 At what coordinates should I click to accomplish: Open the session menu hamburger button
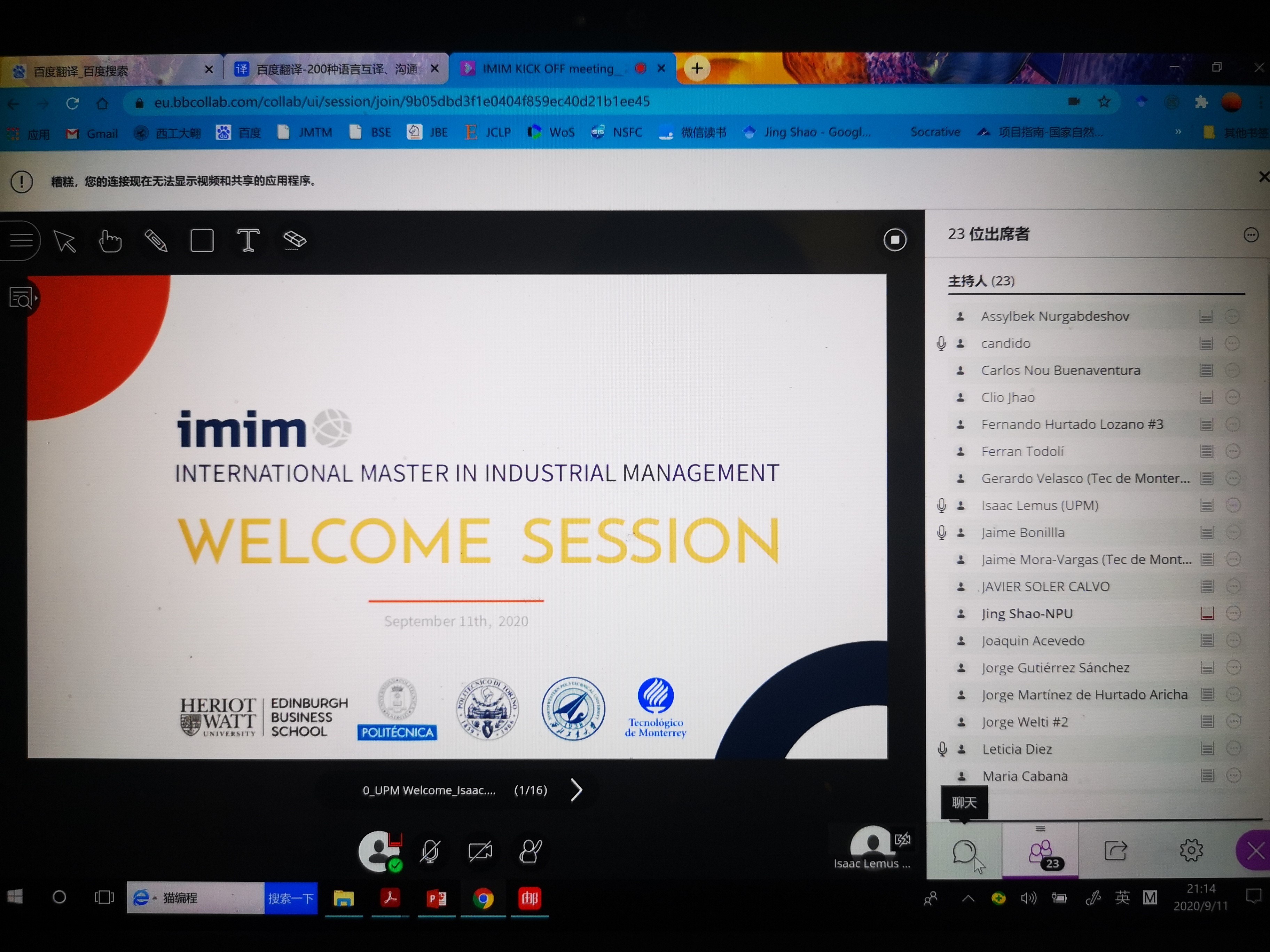click(x=21, y=240)
